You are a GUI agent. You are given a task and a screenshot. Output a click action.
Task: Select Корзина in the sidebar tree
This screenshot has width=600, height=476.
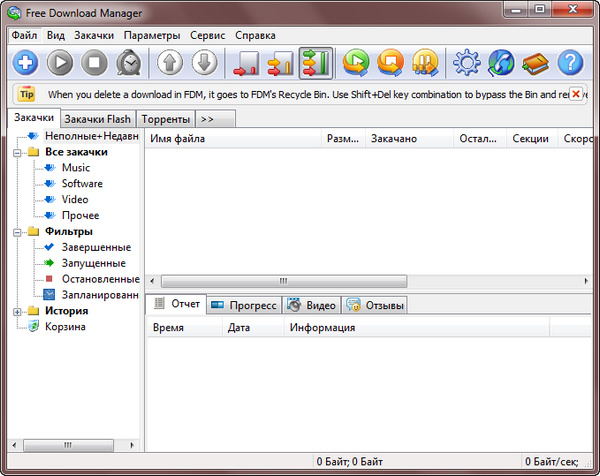coord(65,327)
